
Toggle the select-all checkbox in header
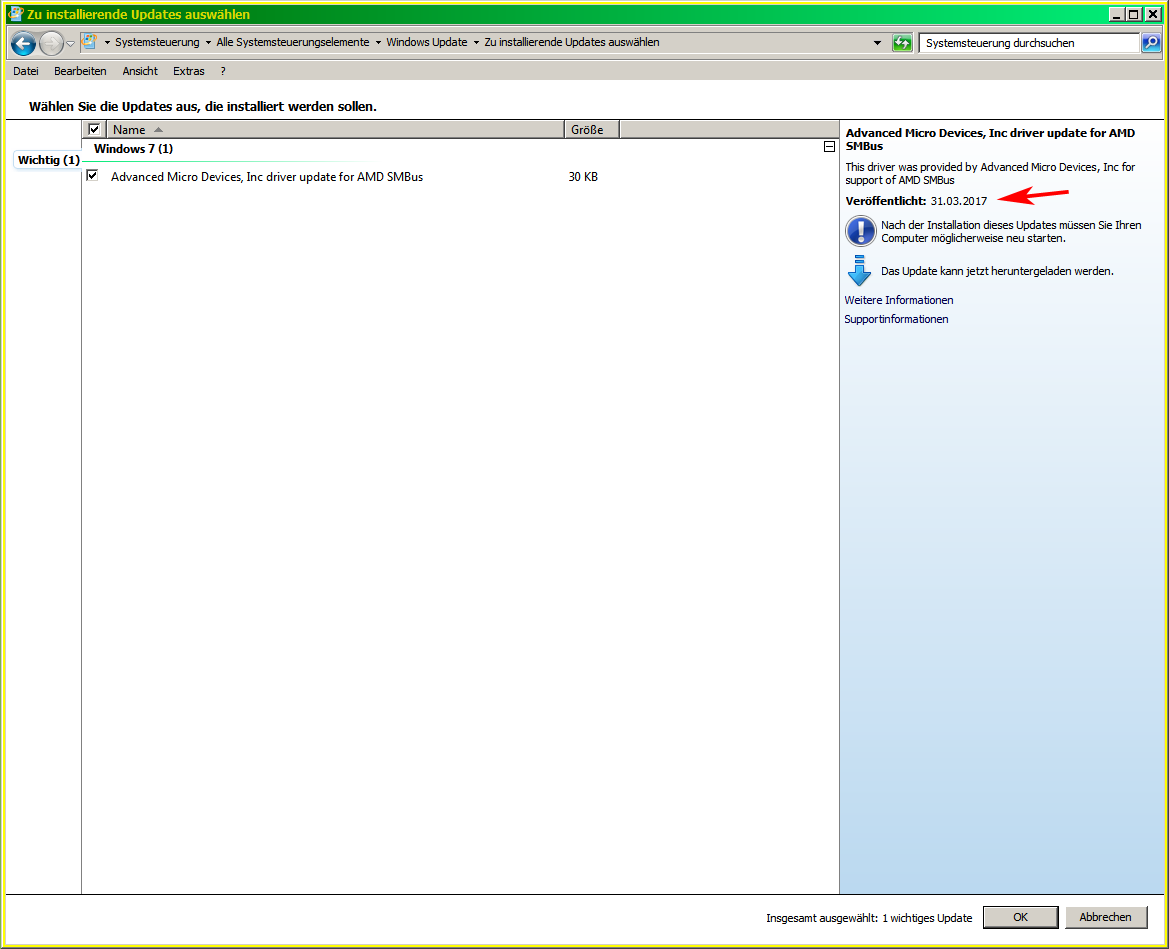point(94,129)
